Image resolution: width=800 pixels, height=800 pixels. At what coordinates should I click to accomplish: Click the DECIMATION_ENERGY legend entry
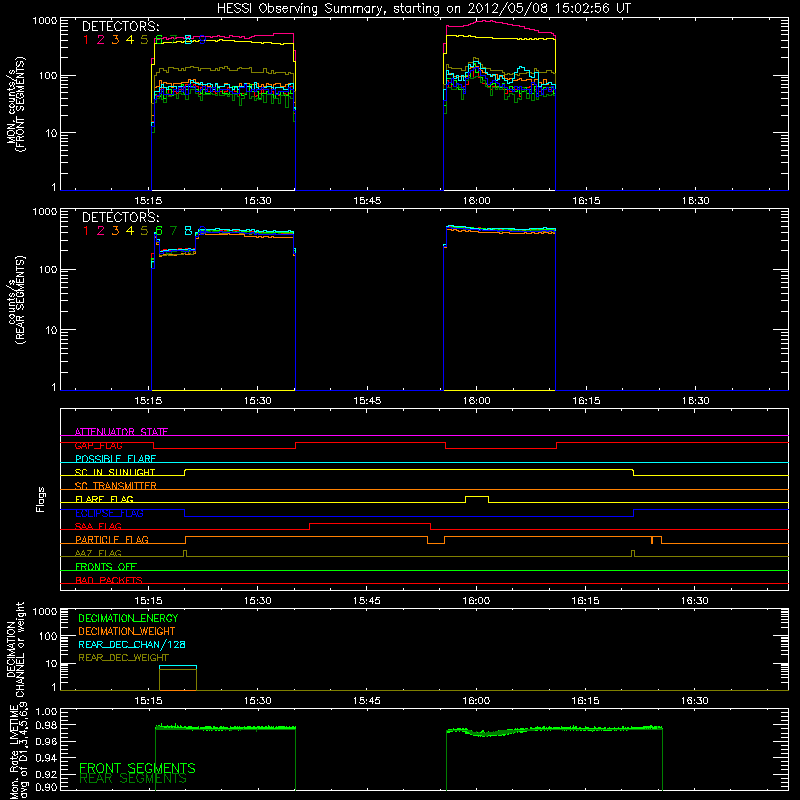tap(128, 618)
